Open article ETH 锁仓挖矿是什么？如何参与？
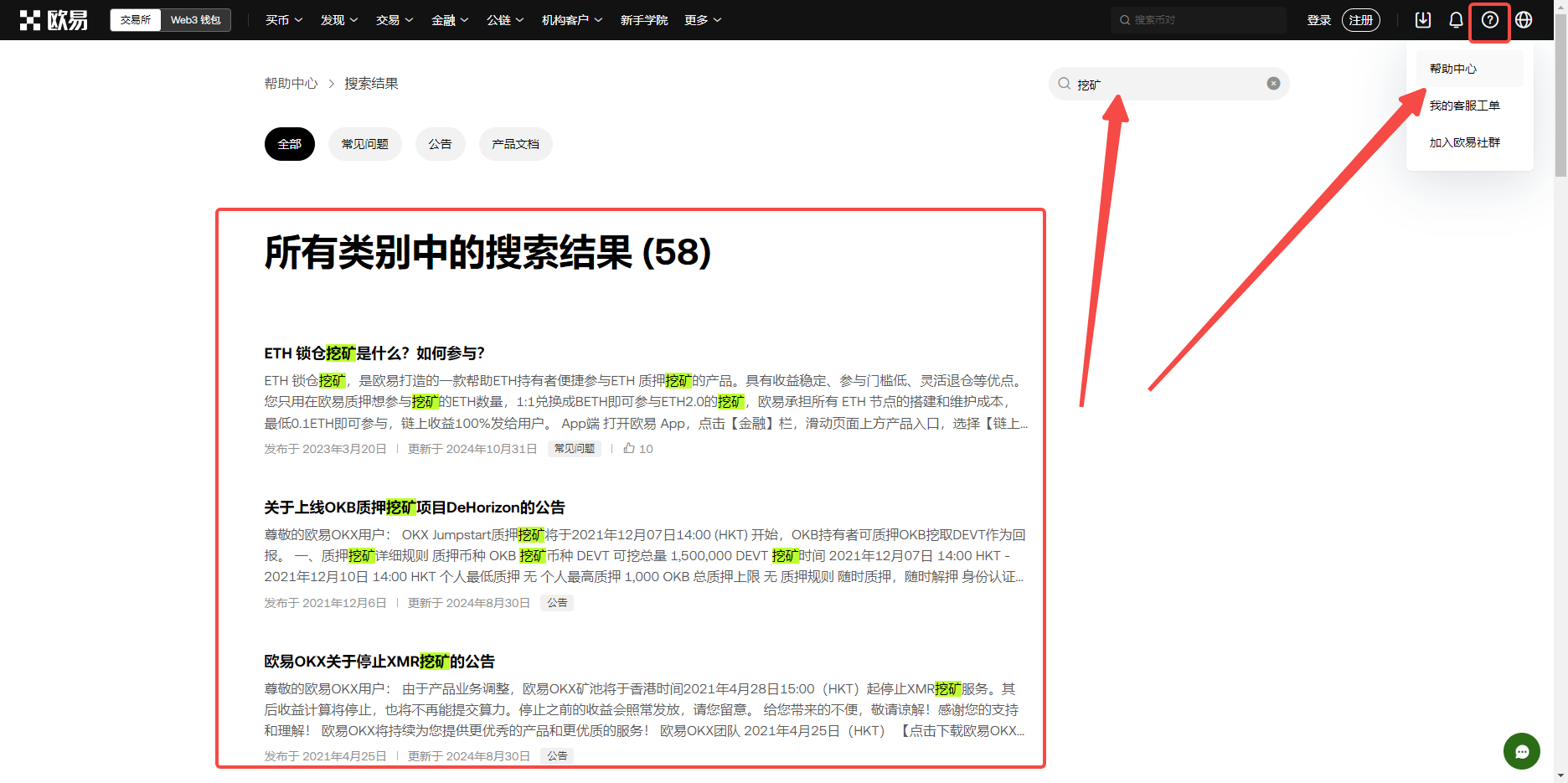The width and height of the screenshot is (1568, 783). [x=374, y=353]
